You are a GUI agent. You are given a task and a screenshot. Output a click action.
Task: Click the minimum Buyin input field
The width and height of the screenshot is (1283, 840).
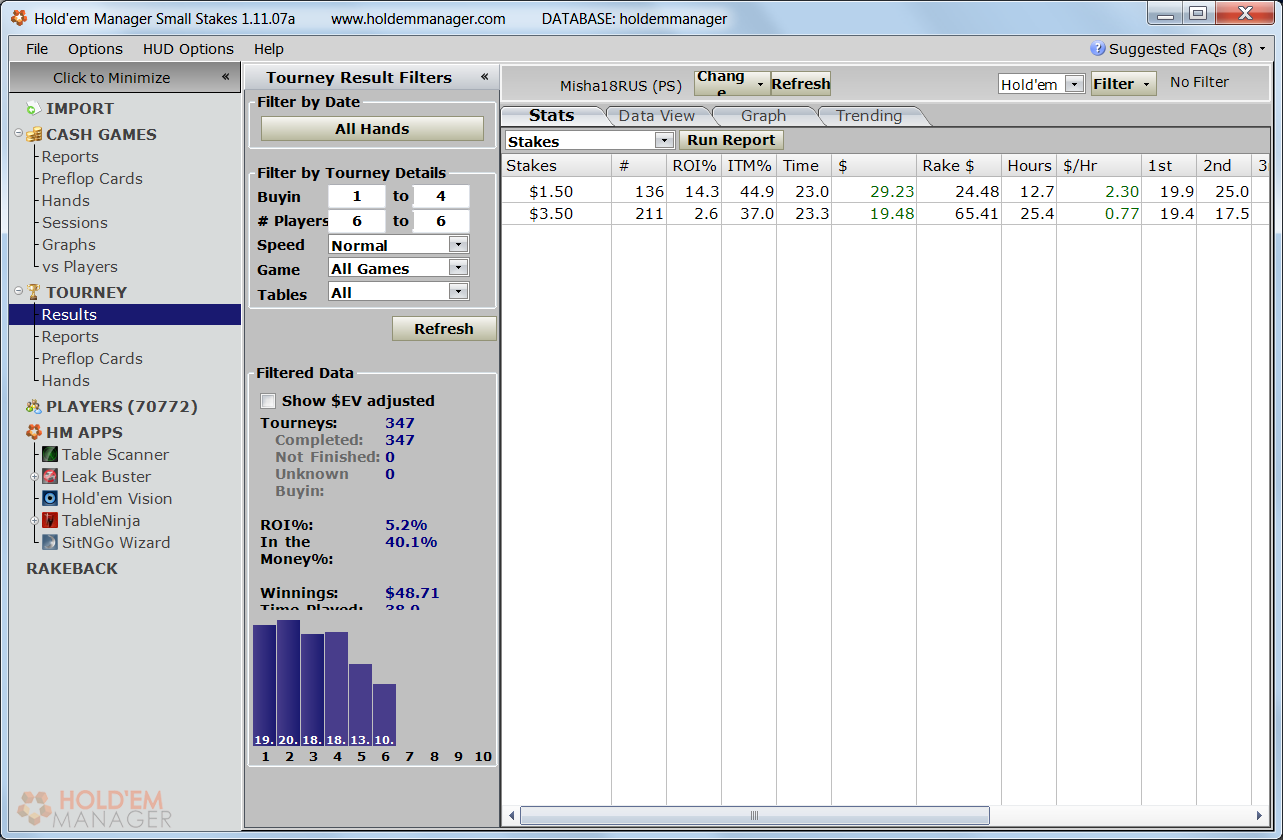point(356,197)
